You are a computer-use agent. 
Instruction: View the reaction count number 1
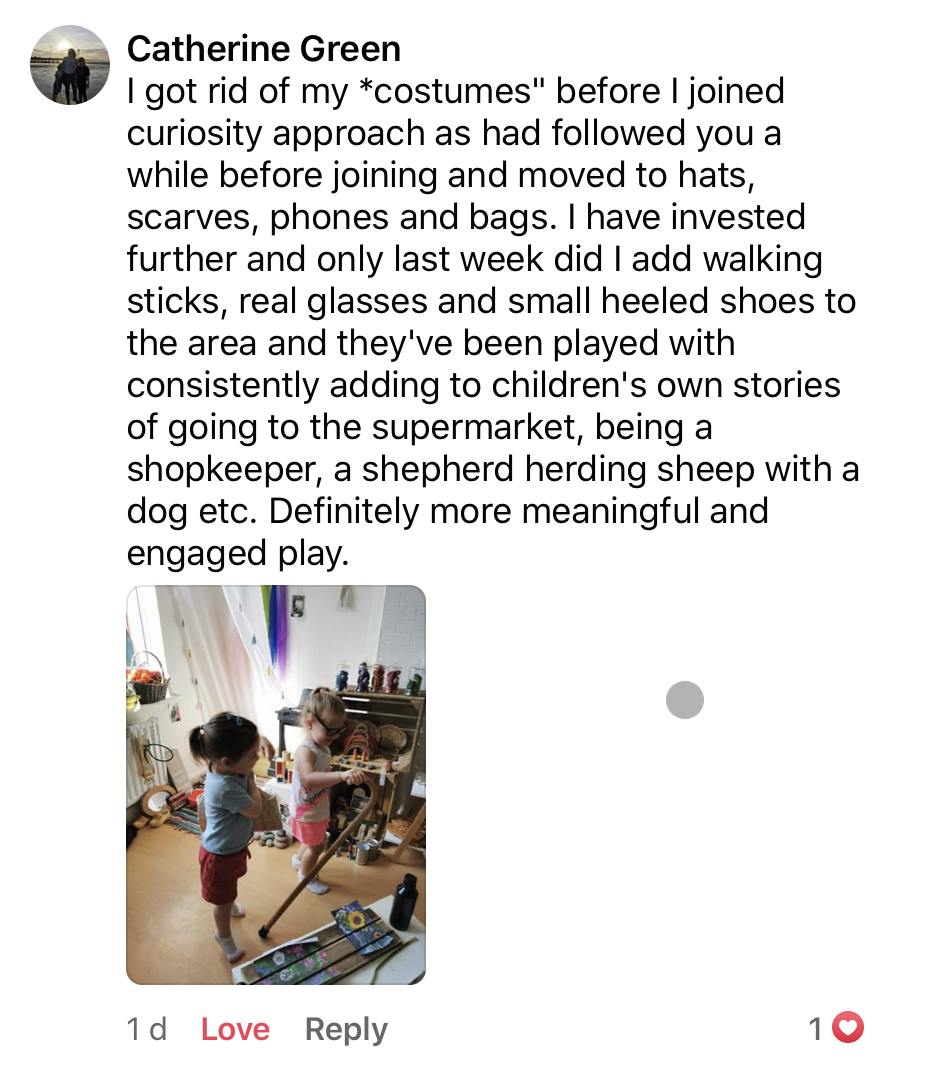[816, 1028]
